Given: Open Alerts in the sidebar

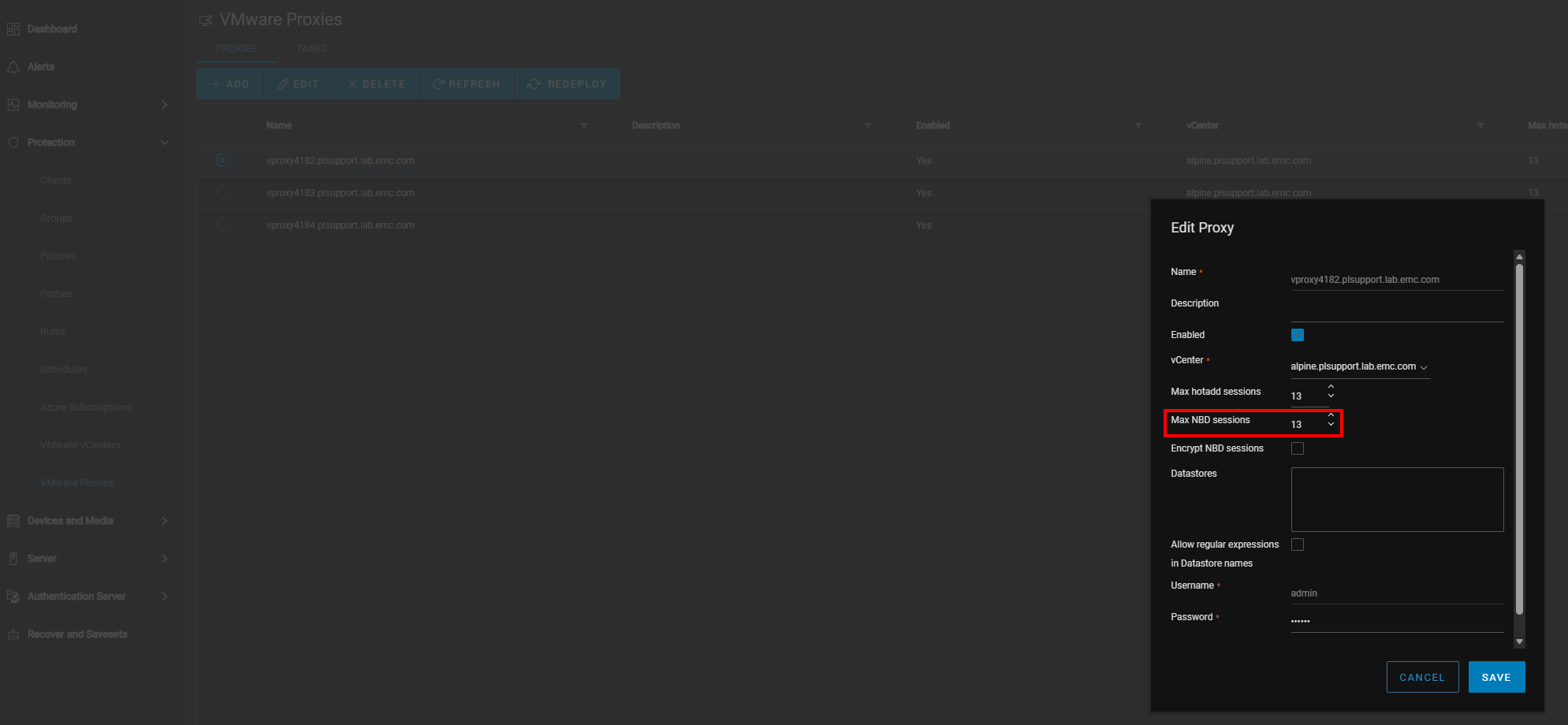Looking at the screenshot, I should click(x=41, y=67).
